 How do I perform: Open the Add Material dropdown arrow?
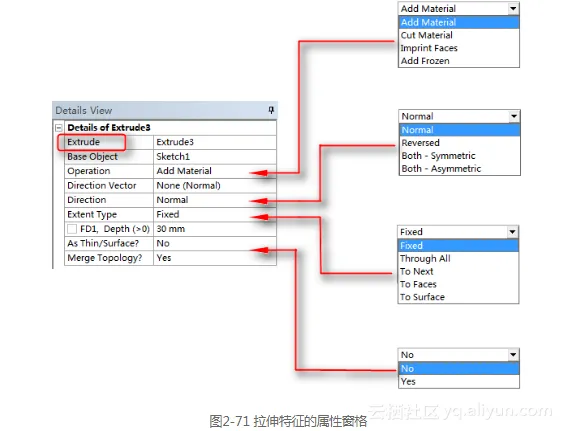pyautogui.click(x=513, y=9)
